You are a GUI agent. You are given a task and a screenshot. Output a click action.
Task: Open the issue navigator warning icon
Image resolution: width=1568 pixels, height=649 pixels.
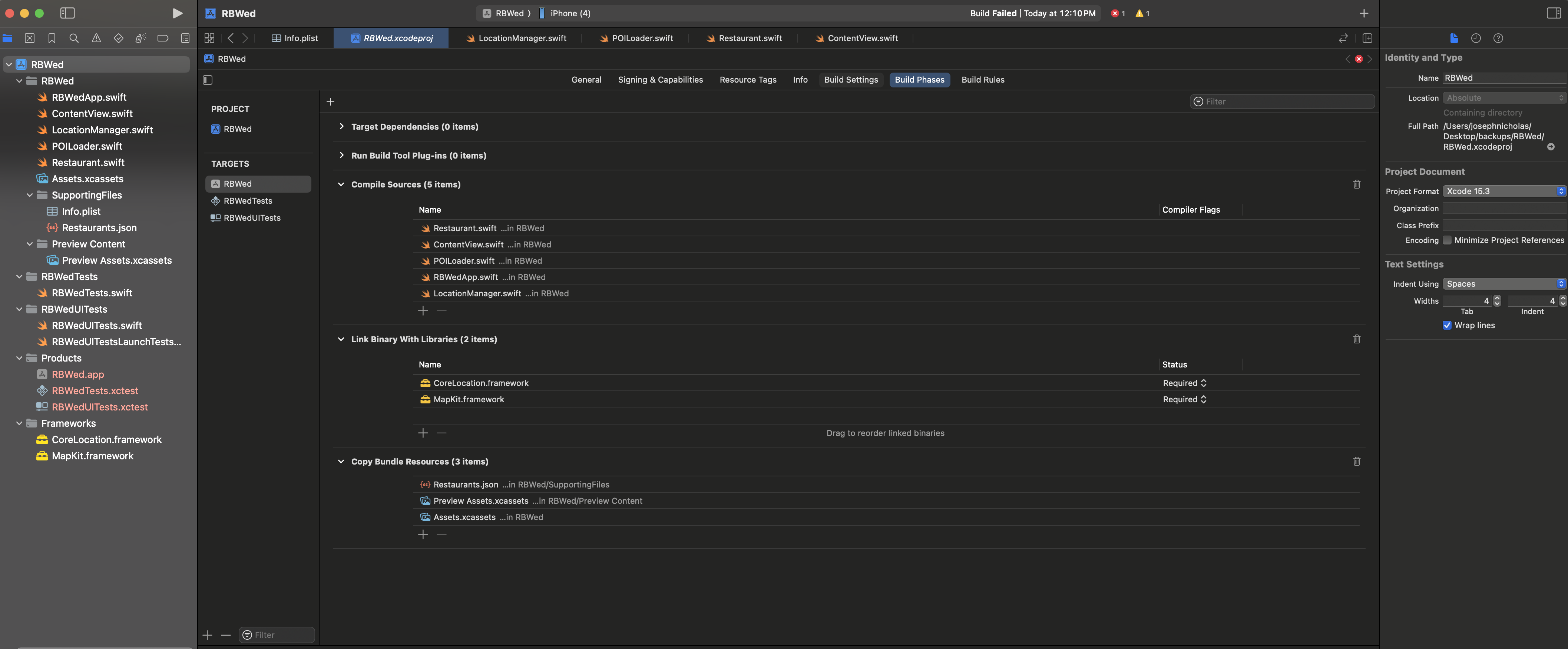[96, 38]
